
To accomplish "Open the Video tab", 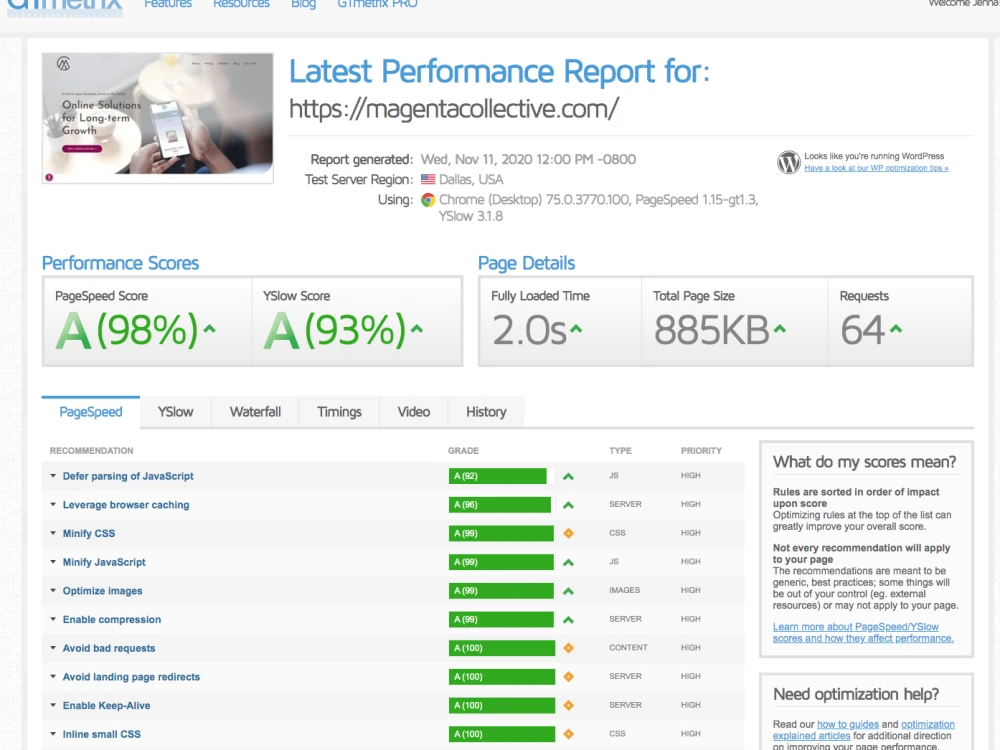I will click(414, 412).
